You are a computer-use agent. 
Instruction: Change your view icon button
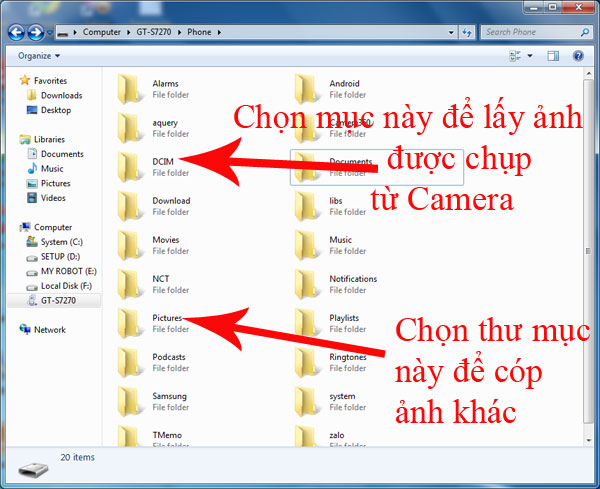515,56
